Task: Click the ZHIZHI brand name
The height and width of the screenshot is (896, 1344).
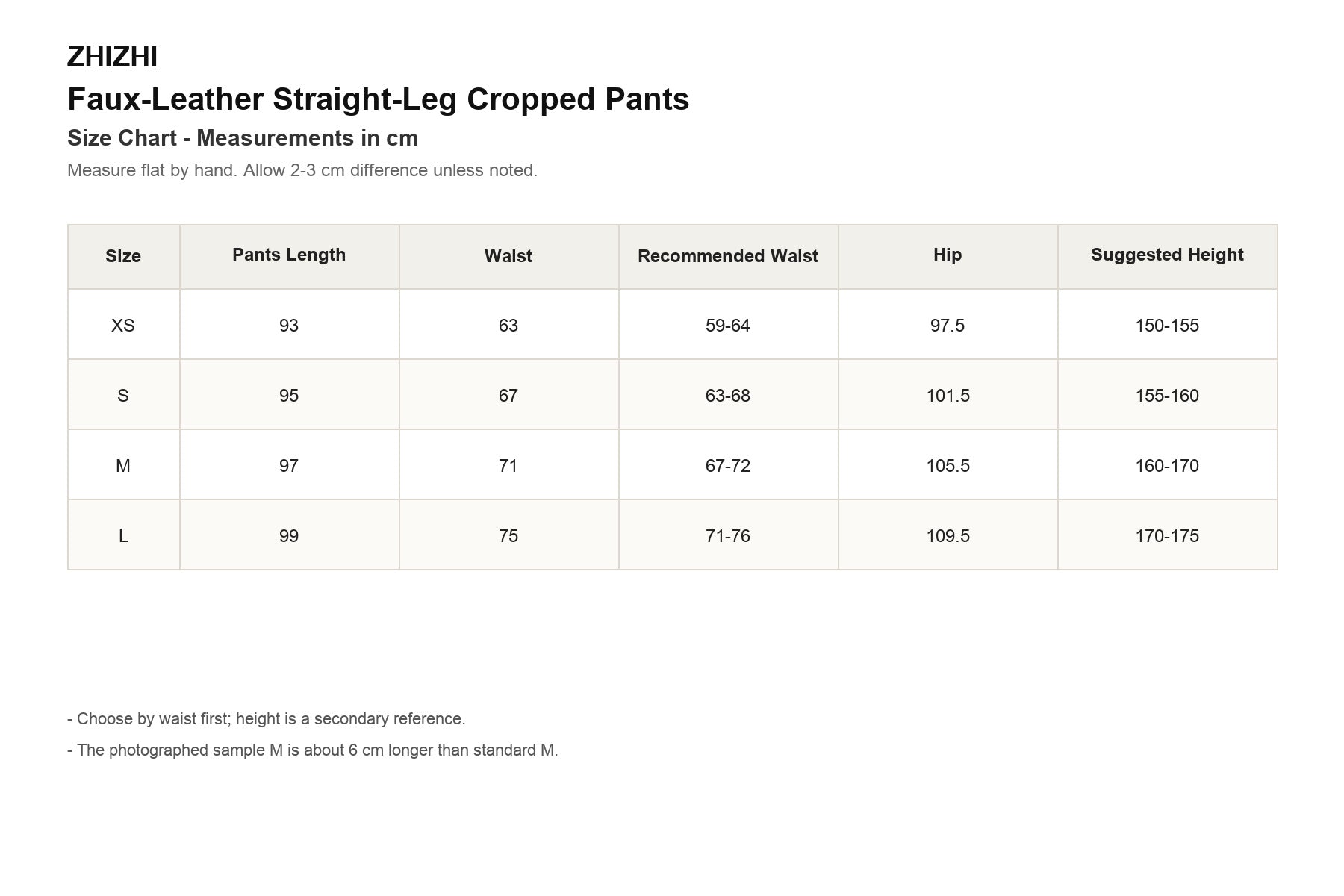Action: [x=112, y=57]
